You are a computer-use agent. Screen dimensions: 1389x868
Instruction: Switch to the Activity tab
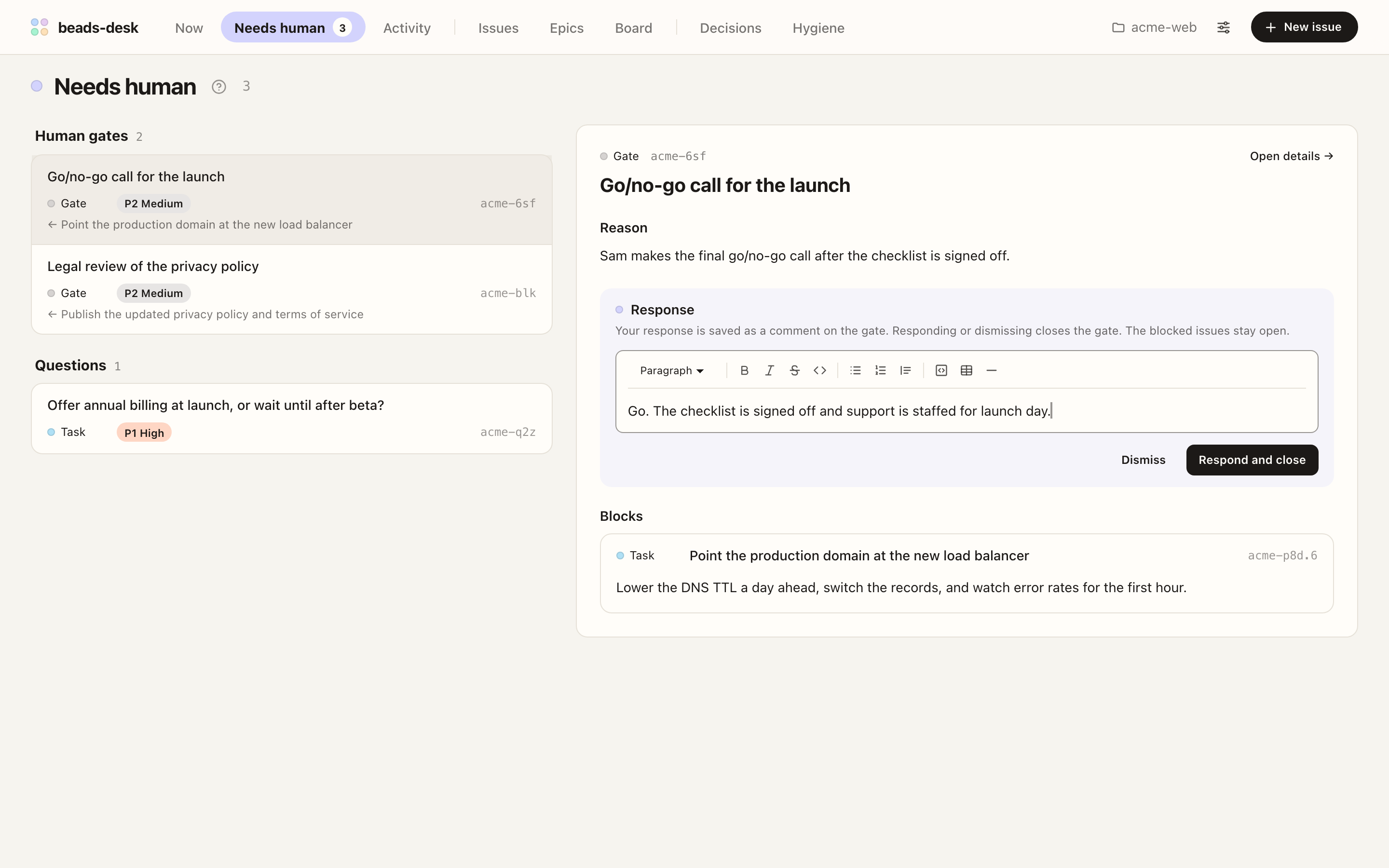coord(407,27)
